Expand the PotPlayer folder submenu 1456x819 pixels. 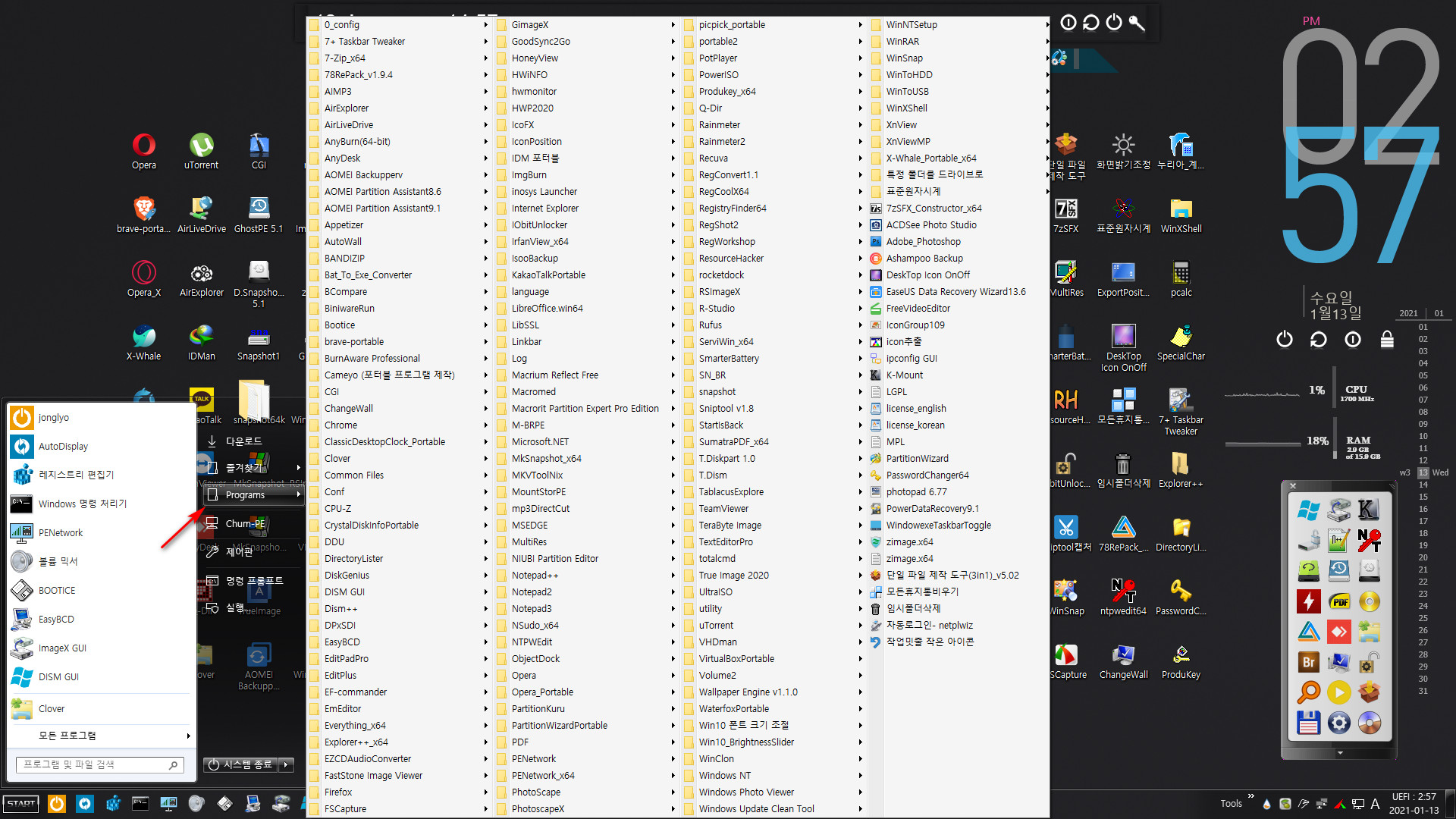[x=773, y=58]
